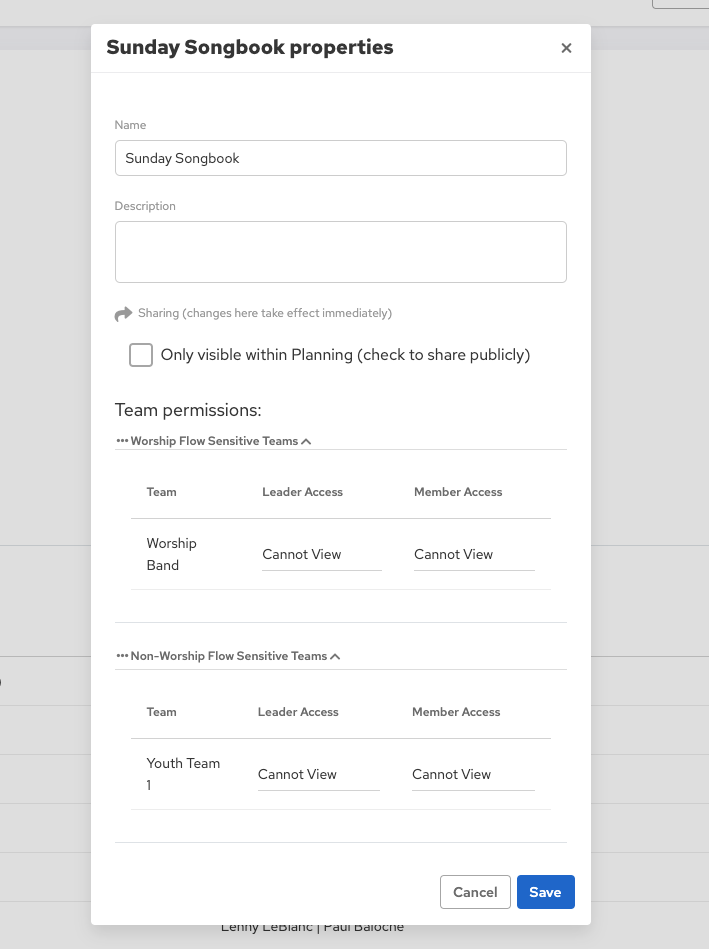Click the sharing arrow icon
The height and width of the screenshot is (949, 709).
(123, 313)
